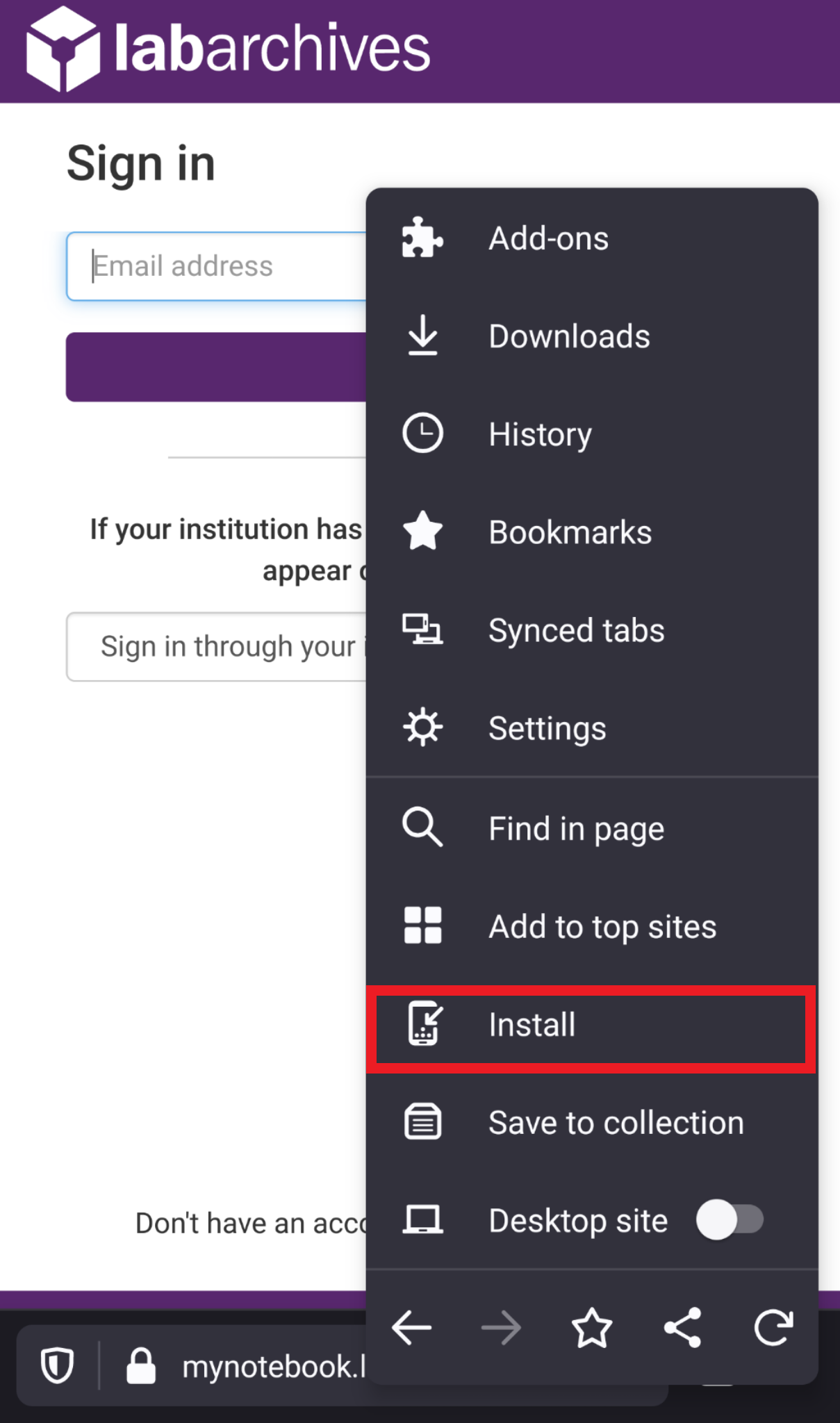Enable the Desktop site switch
840x1423 pixels.
click(x=730, y=1219)
